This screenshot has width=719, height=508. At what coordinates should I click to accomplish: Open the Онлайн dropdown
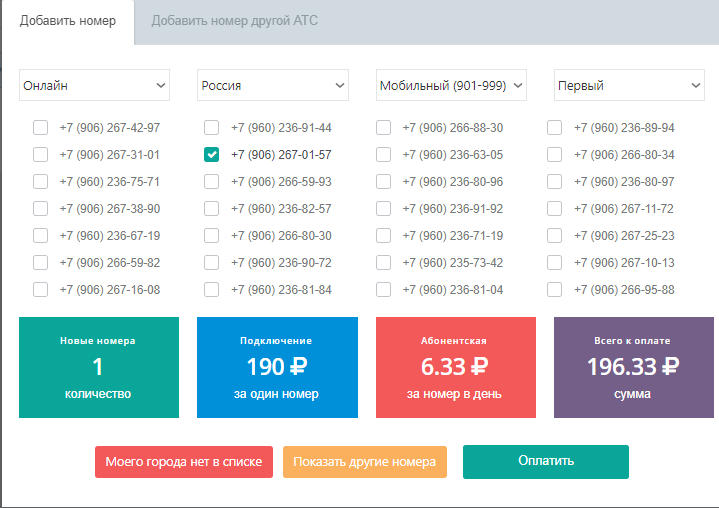point(94,85)
